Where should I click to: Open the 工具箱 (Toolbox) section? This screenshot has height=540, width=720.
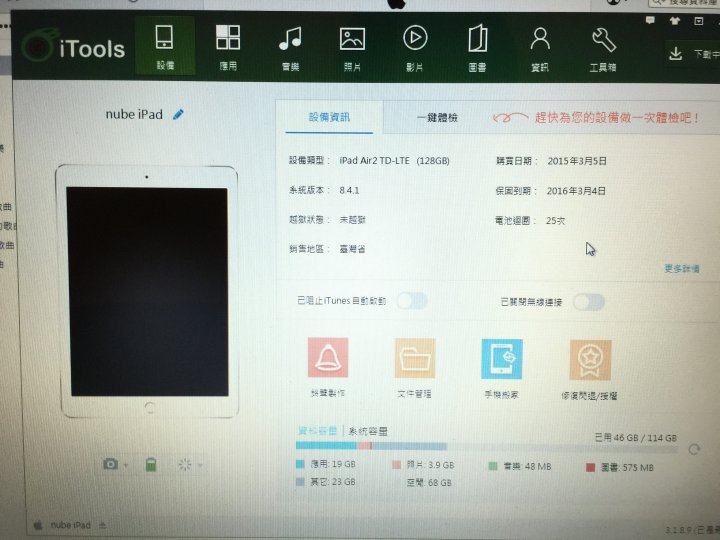602,50
